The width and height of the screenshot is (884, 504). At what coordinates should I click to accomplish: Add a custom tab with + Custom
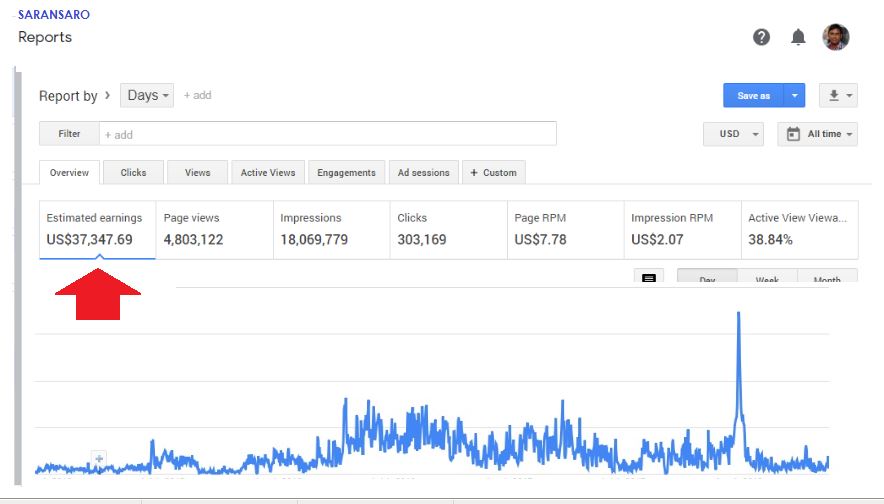point(493,173)
